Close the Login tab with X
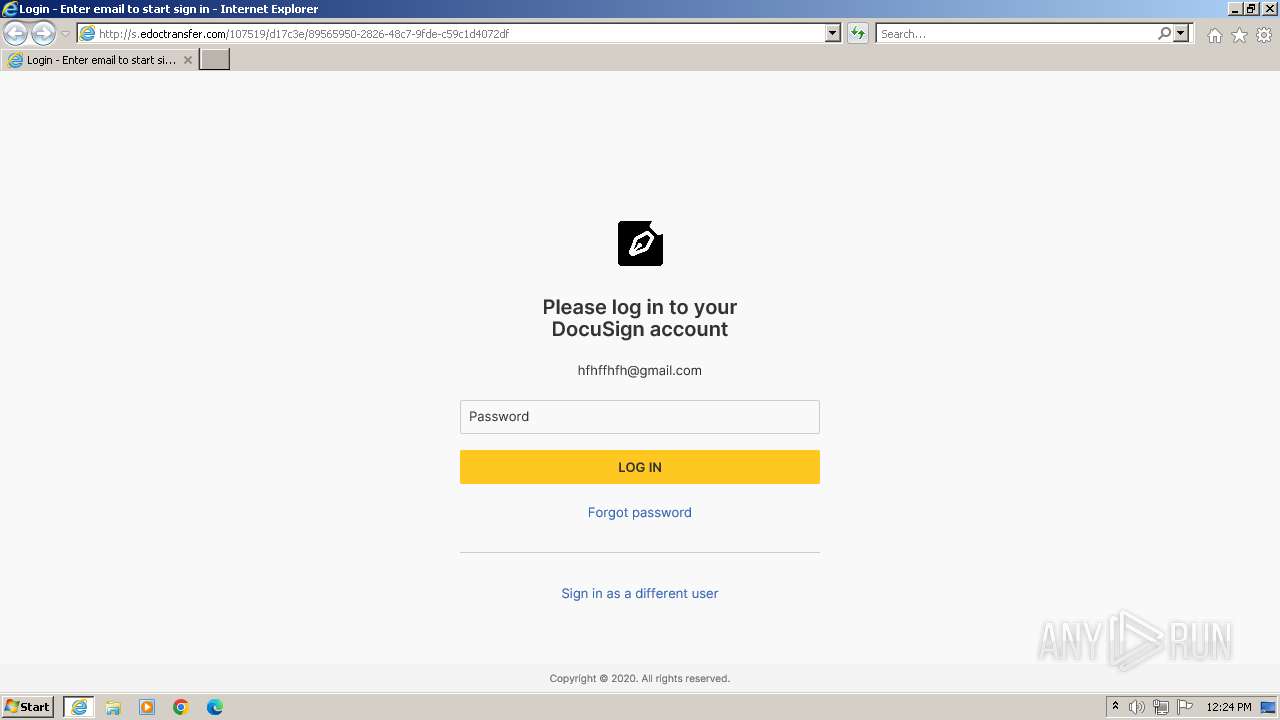The height and width of the screenshot is (720, 1280). [x=188, y=60]
